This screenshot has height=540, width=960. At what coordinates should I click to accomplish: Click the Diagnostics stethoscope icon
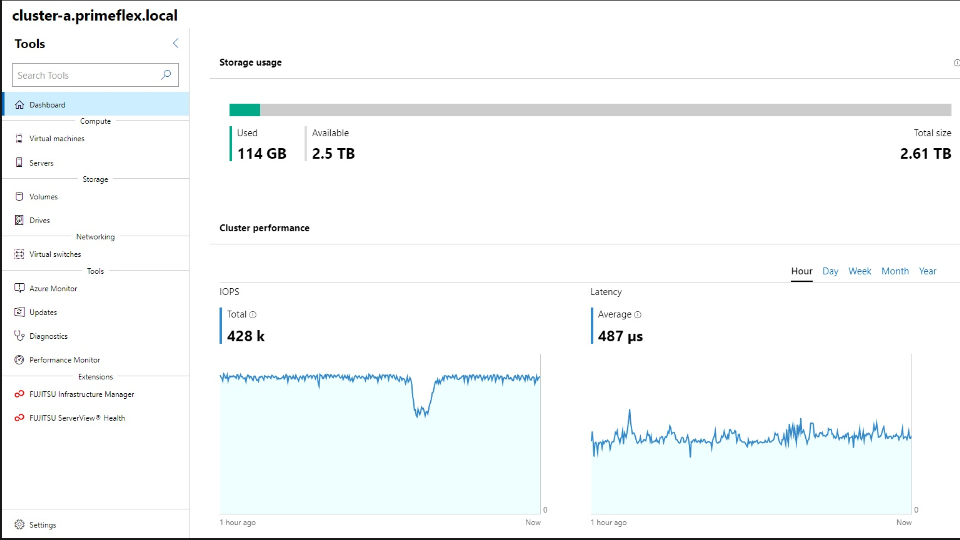(19, 336)
